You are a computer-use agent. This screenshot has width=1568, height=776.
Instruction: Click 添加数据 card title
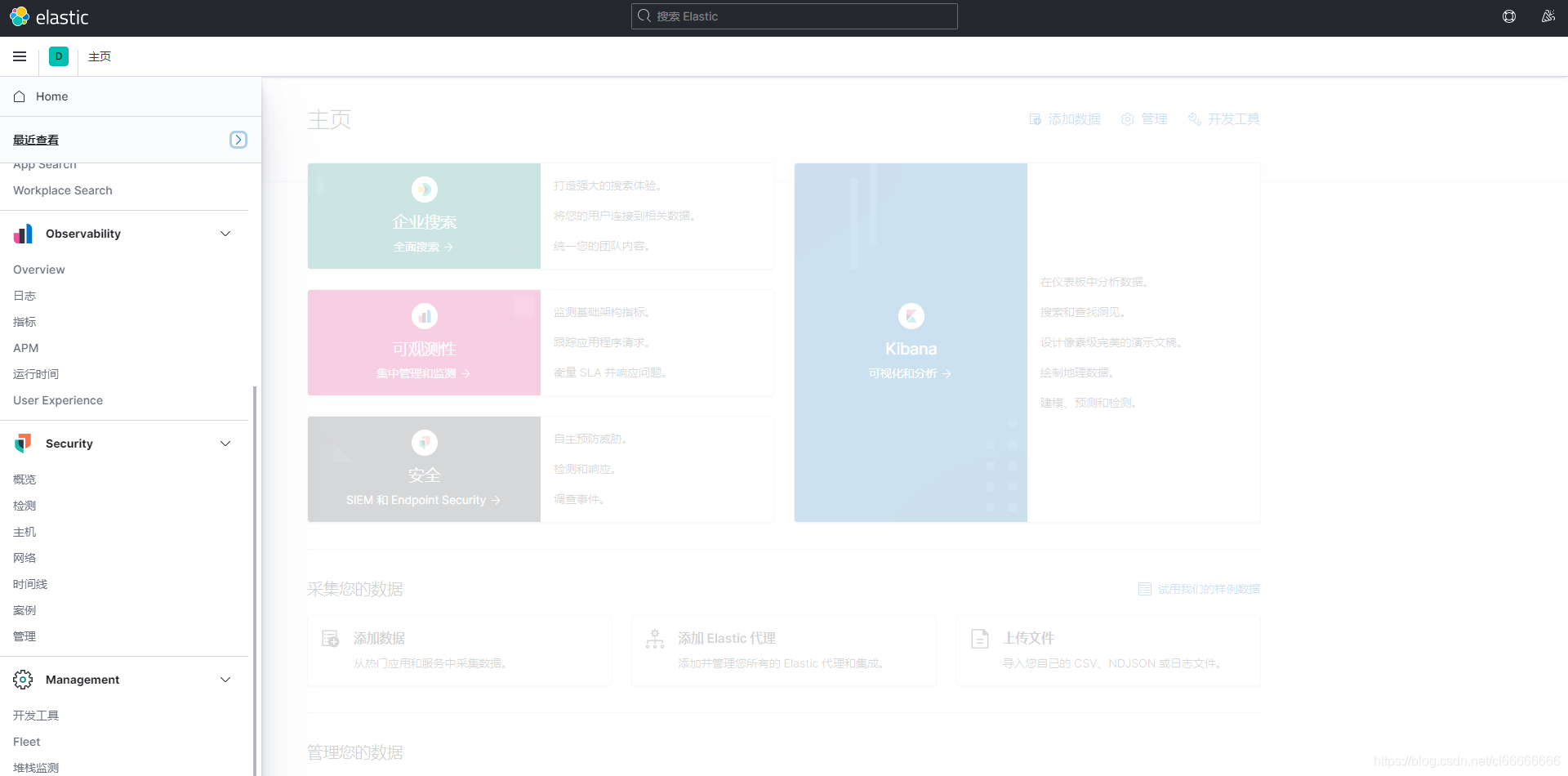pos(379,638)
